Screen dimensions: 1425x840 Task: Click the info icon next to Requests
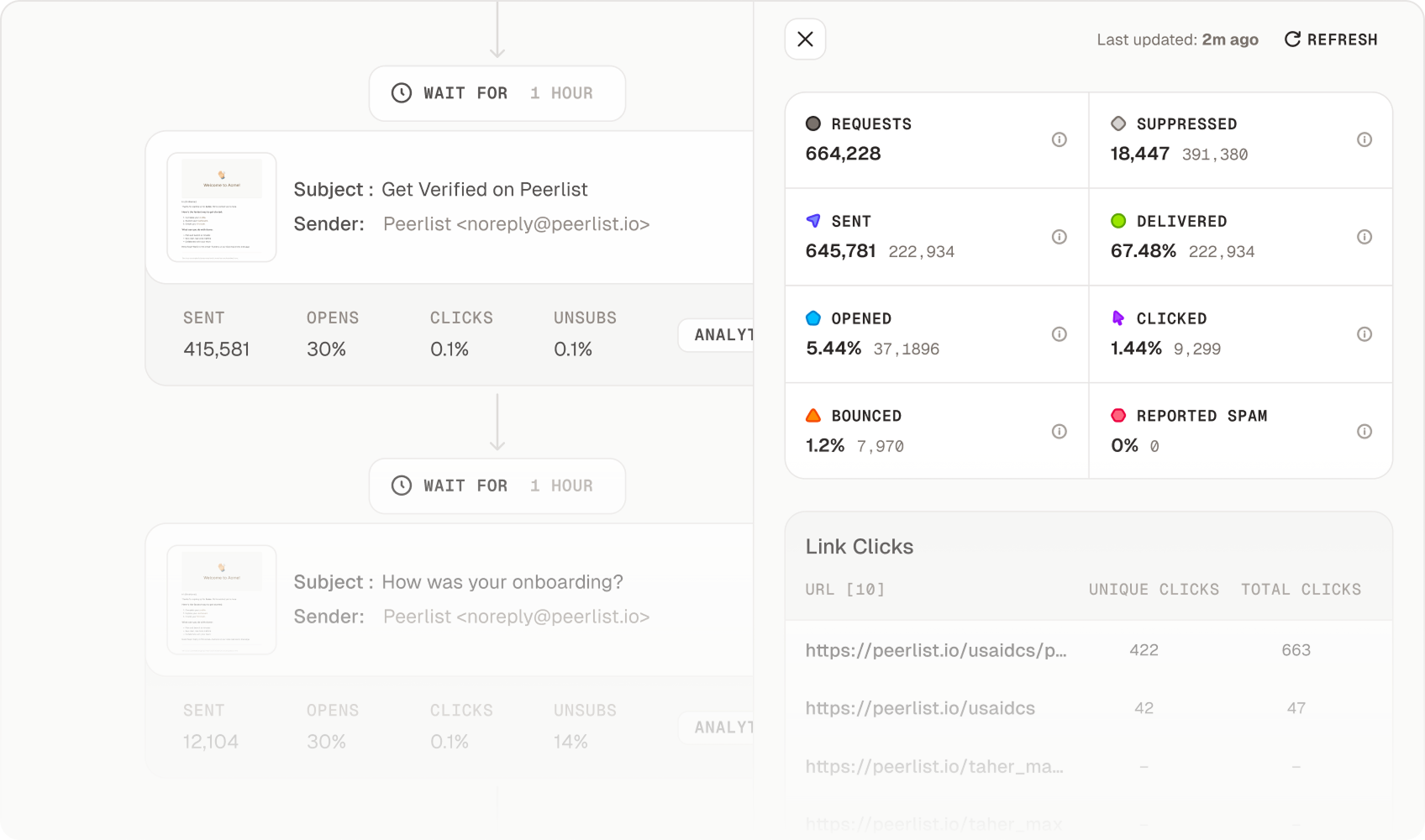pyautogui.click(x=1059, y=140)
